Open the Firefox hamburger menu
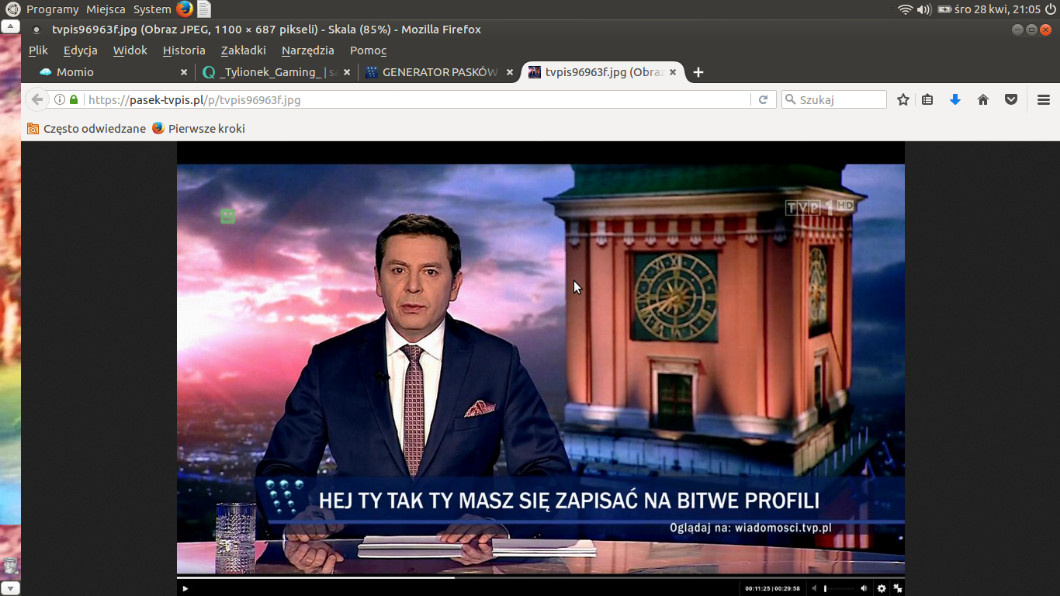 1043,100
